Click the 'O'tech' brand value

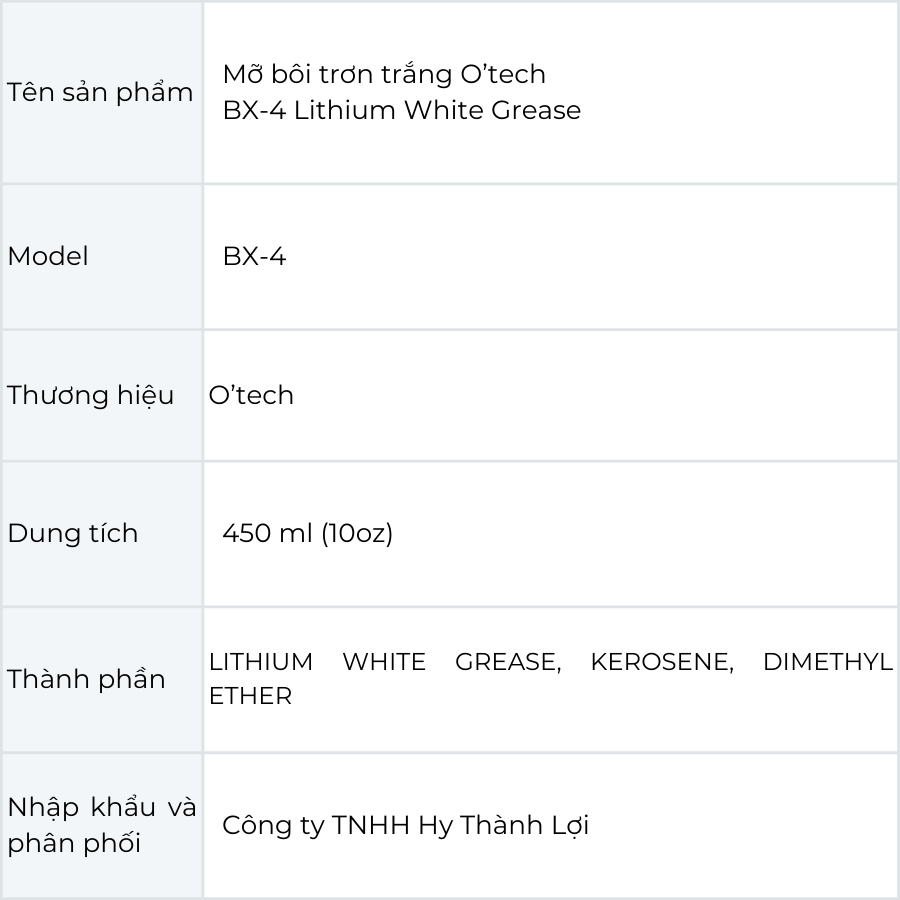coord(251,395)
